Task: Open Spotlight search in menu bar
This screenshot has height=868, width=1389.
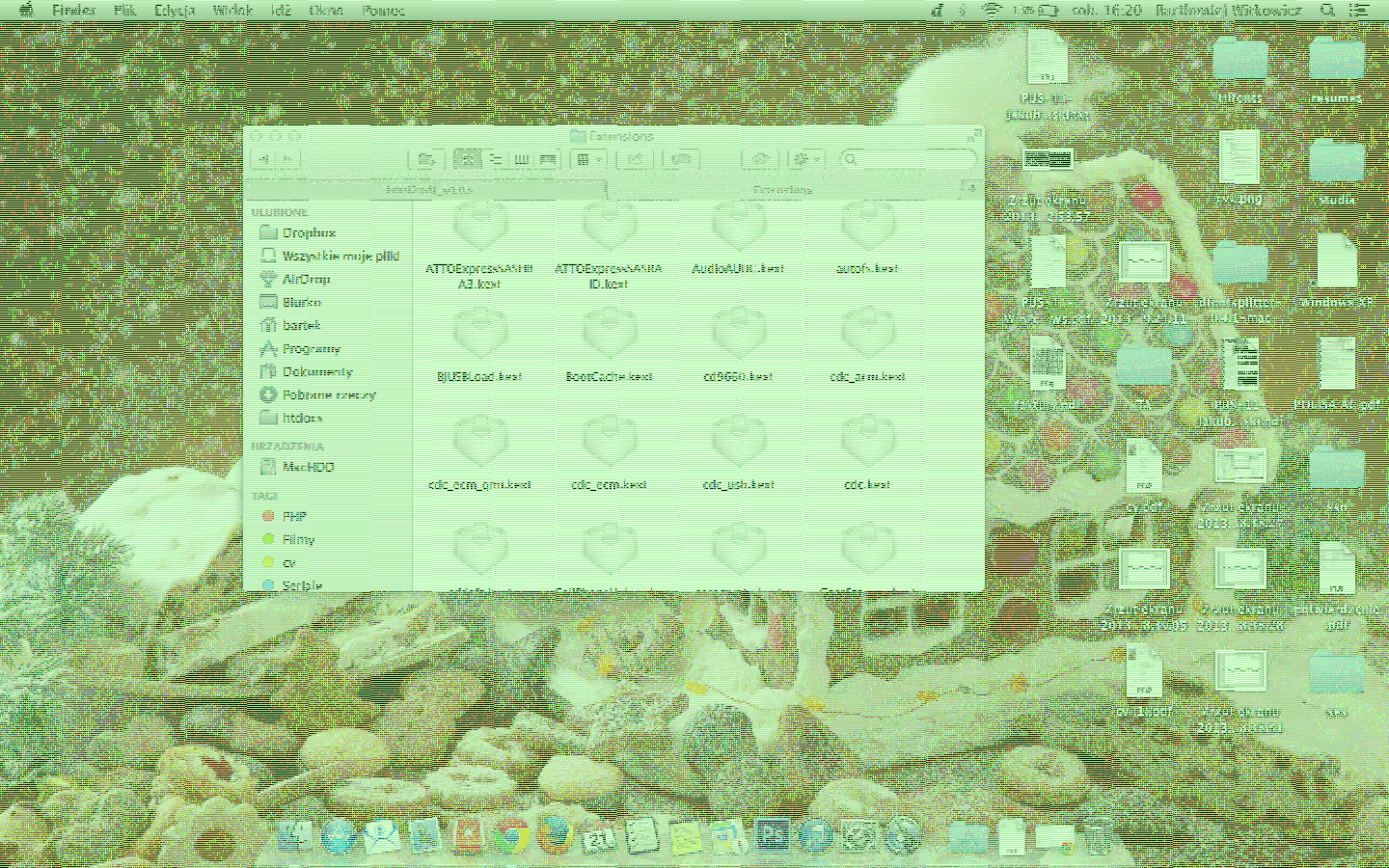Action: point(1328,11)
